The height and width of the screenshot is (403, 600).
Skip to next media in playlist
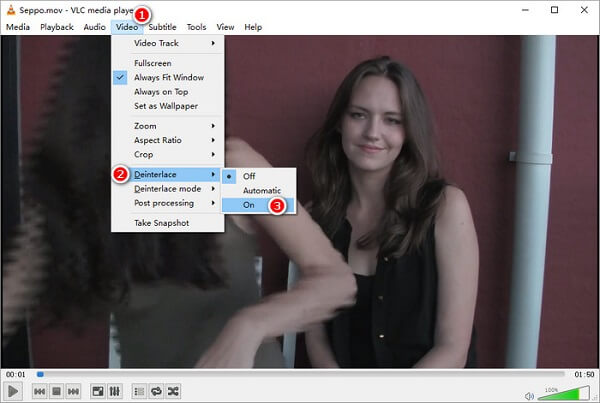coord(73,391)
